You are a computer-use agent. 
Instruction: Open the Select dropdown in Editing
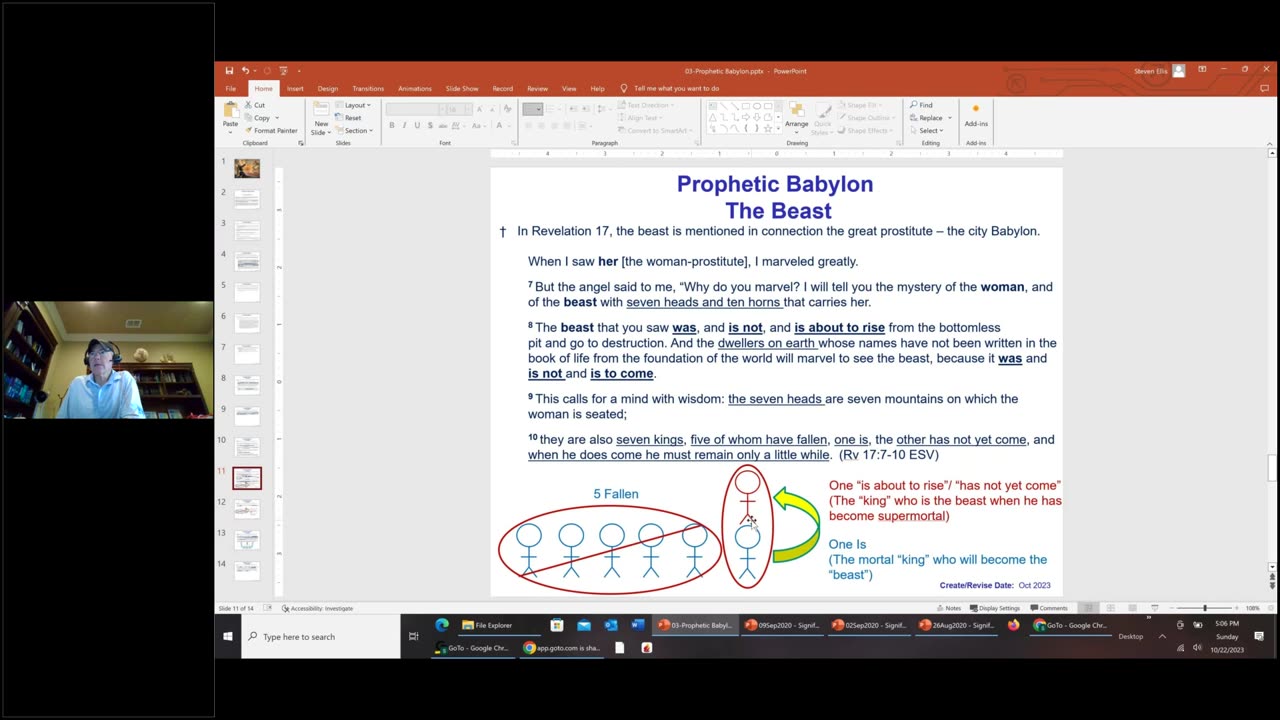(x=926, y=131)
